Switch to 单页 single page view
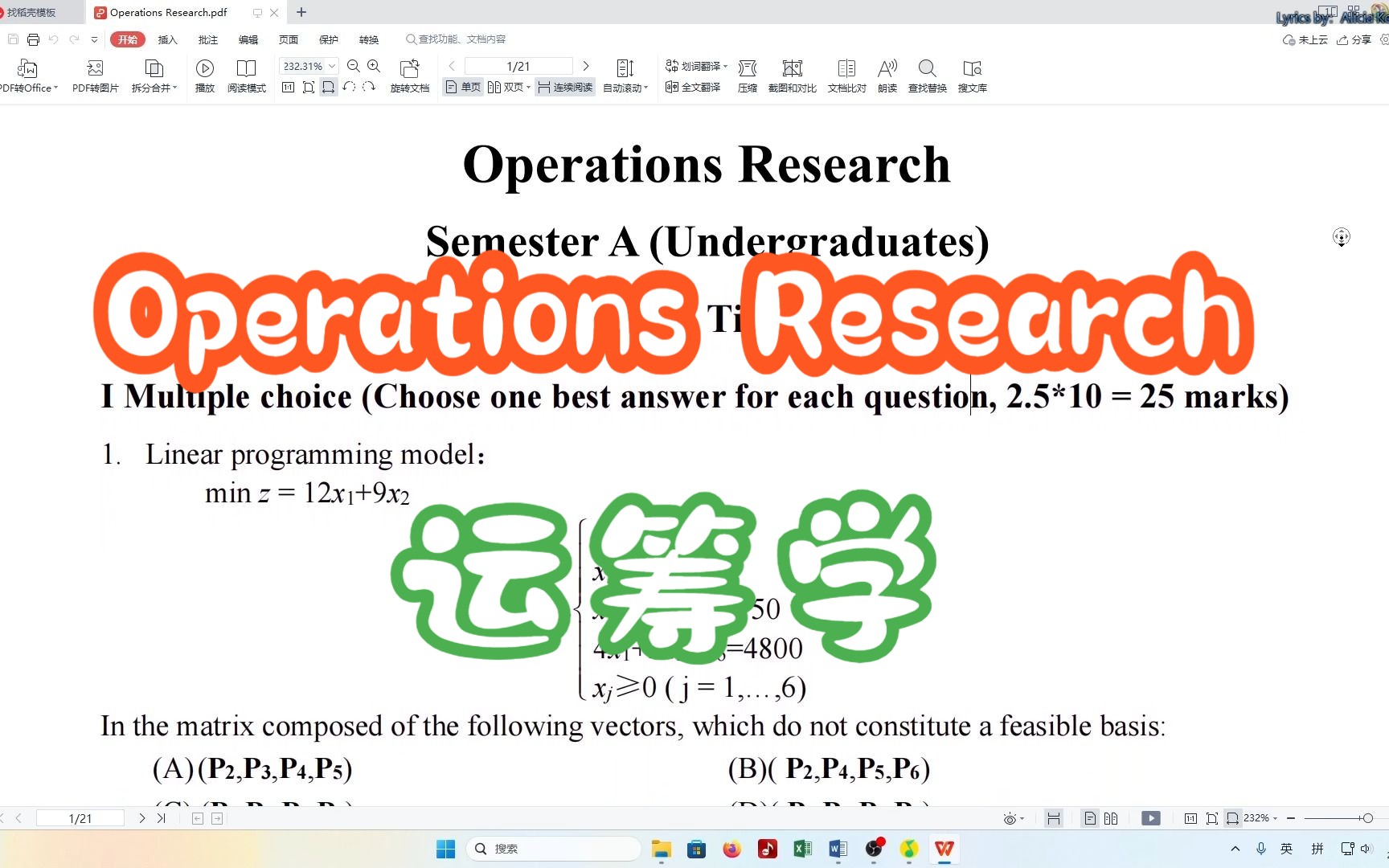Viewport: 1389px width, 868px height. click(x=463, y=87)
